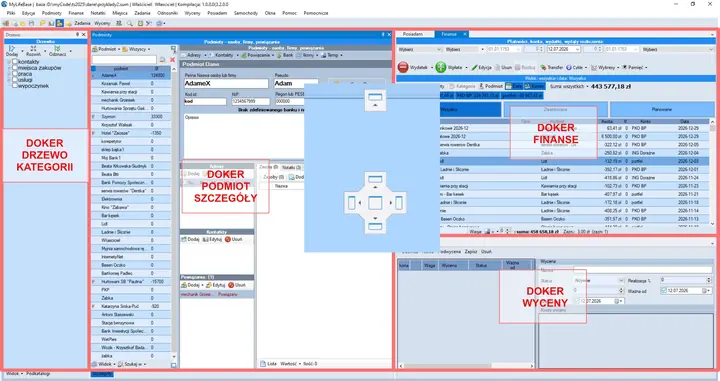
Task: Click the red Wydatek minus icon
Action: click(x=403, y=67)
